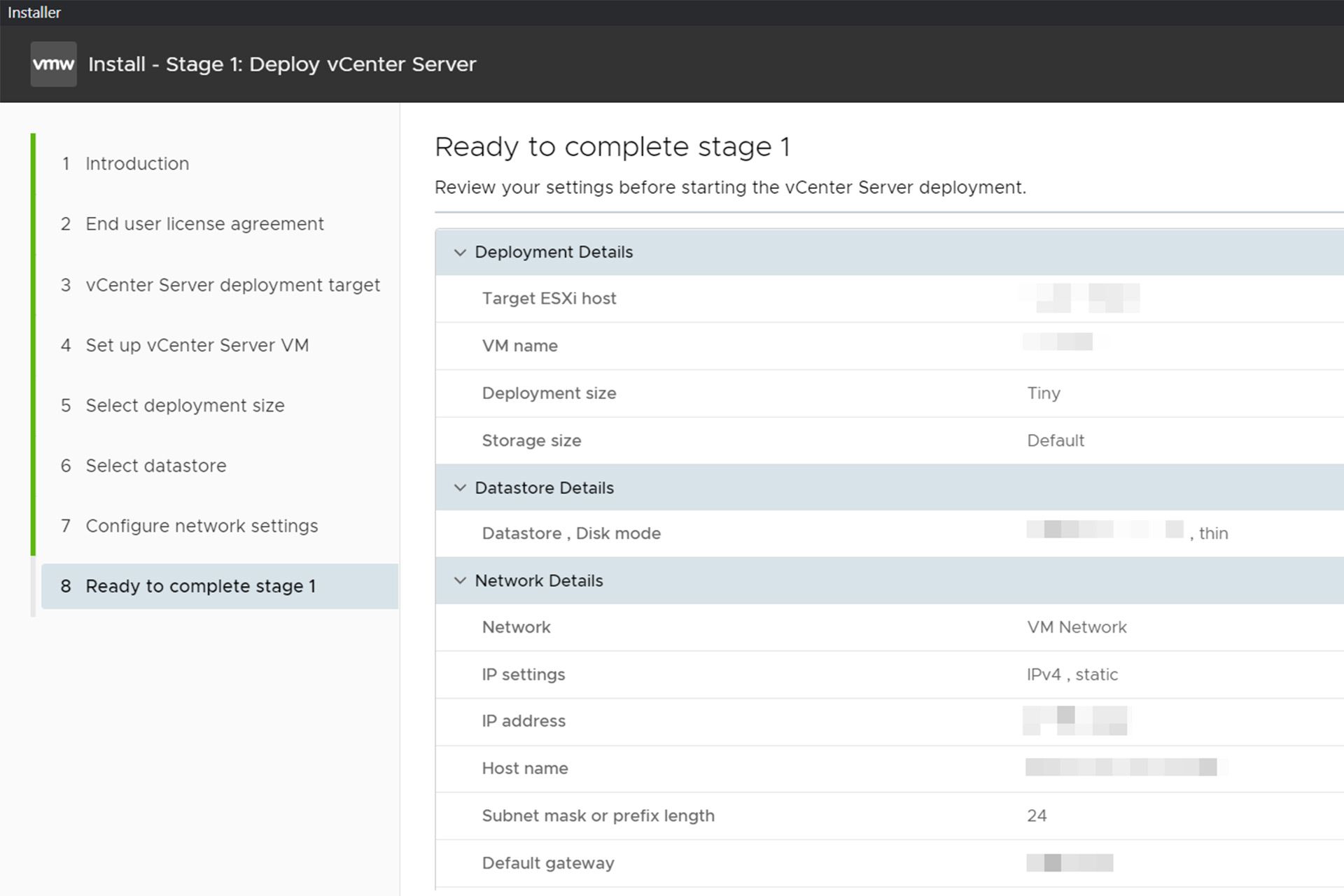Click the Network row label
The image size is (1344, 896).
point(516,627)
